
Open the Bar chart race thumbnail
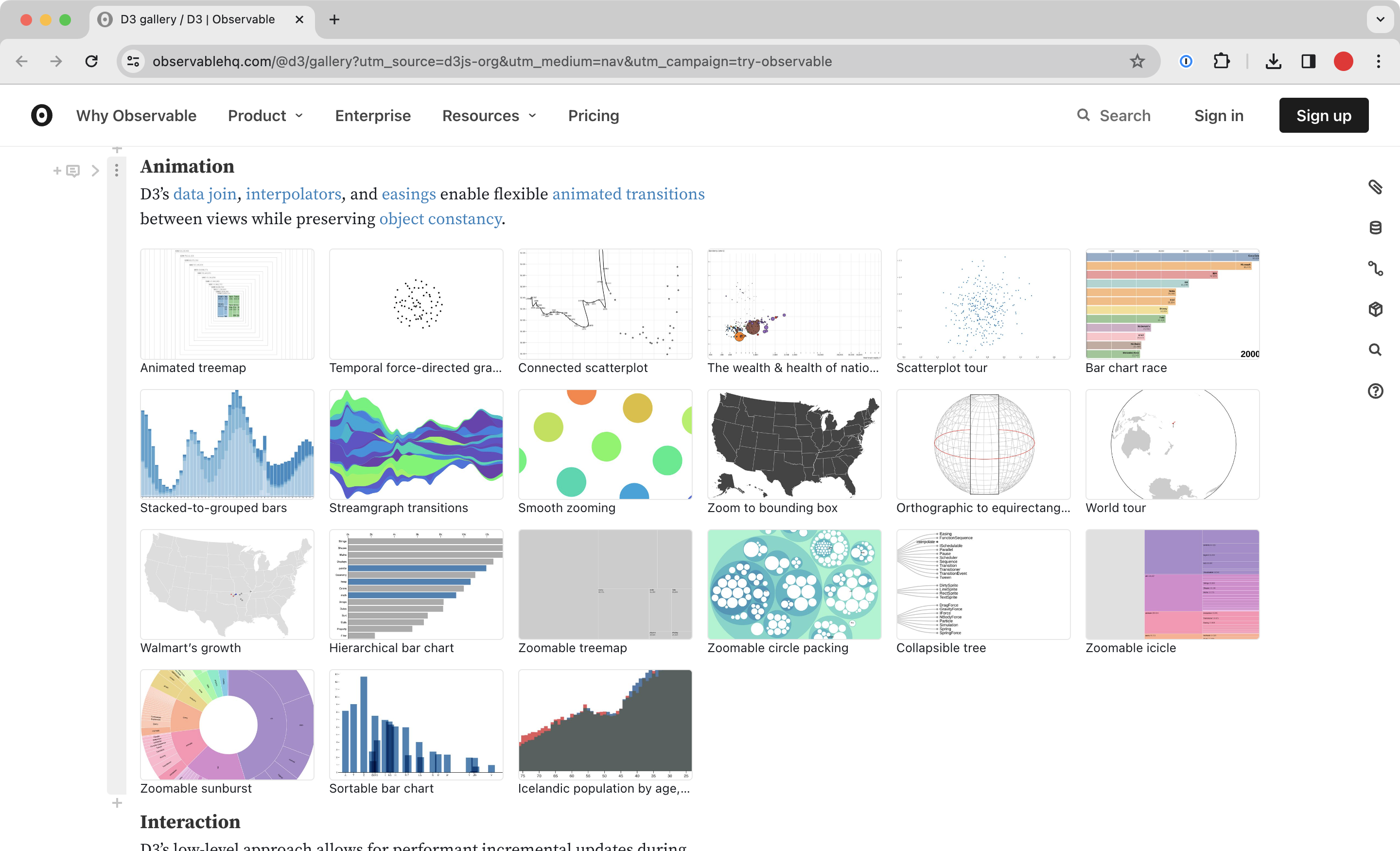1172,304
